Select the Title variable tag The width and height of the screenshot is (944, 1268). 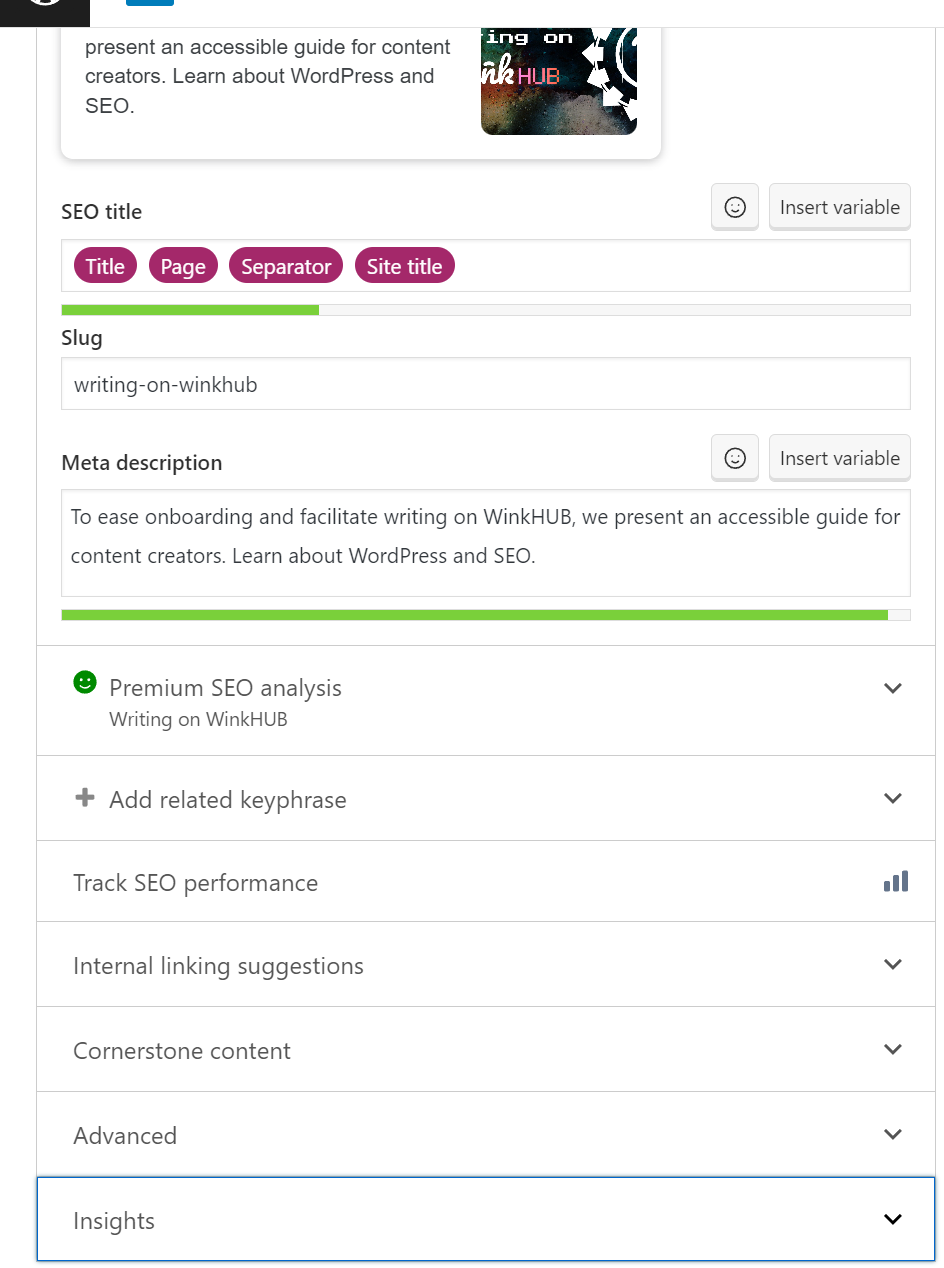click(x=105, y=266)
